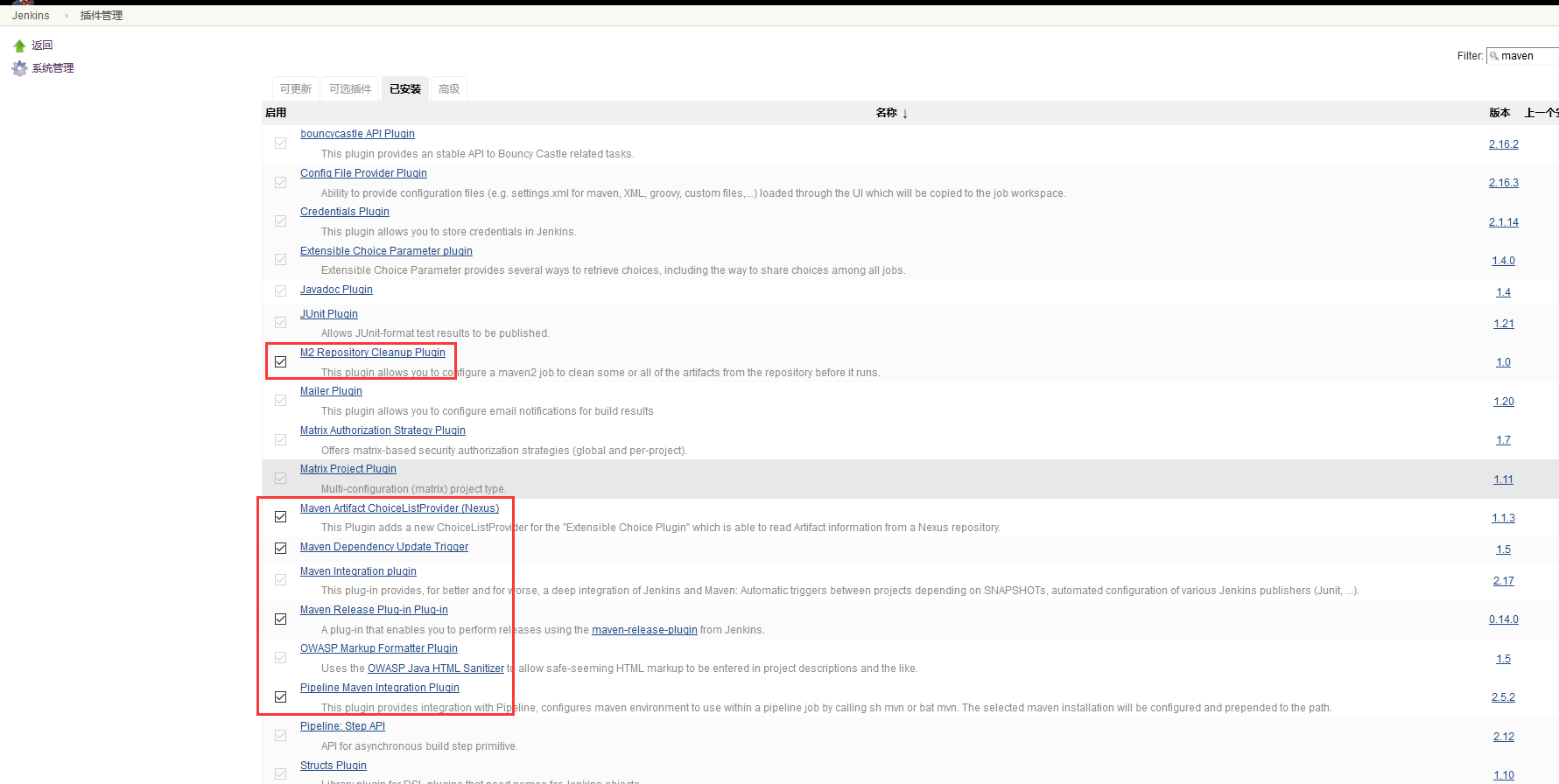Open Maven Dependency Update Trigger link
This screenshot has width=1559, height=784.
tap(384, 547)
